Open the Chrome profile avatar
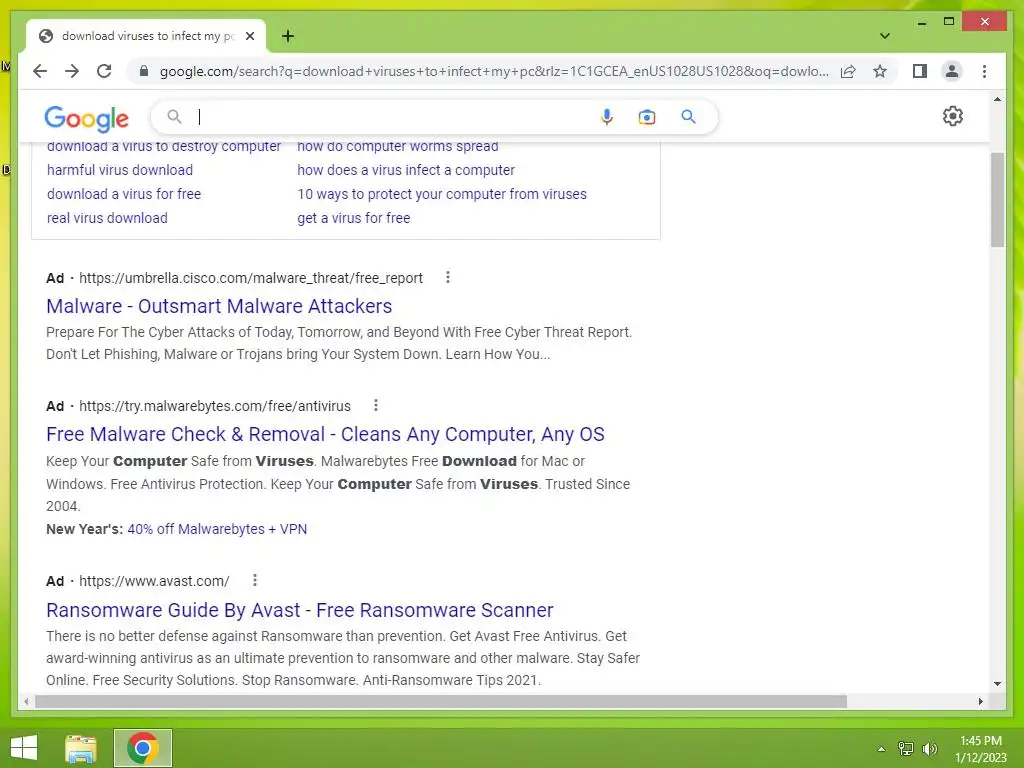 pyautogui.click(x=952, y=71)
